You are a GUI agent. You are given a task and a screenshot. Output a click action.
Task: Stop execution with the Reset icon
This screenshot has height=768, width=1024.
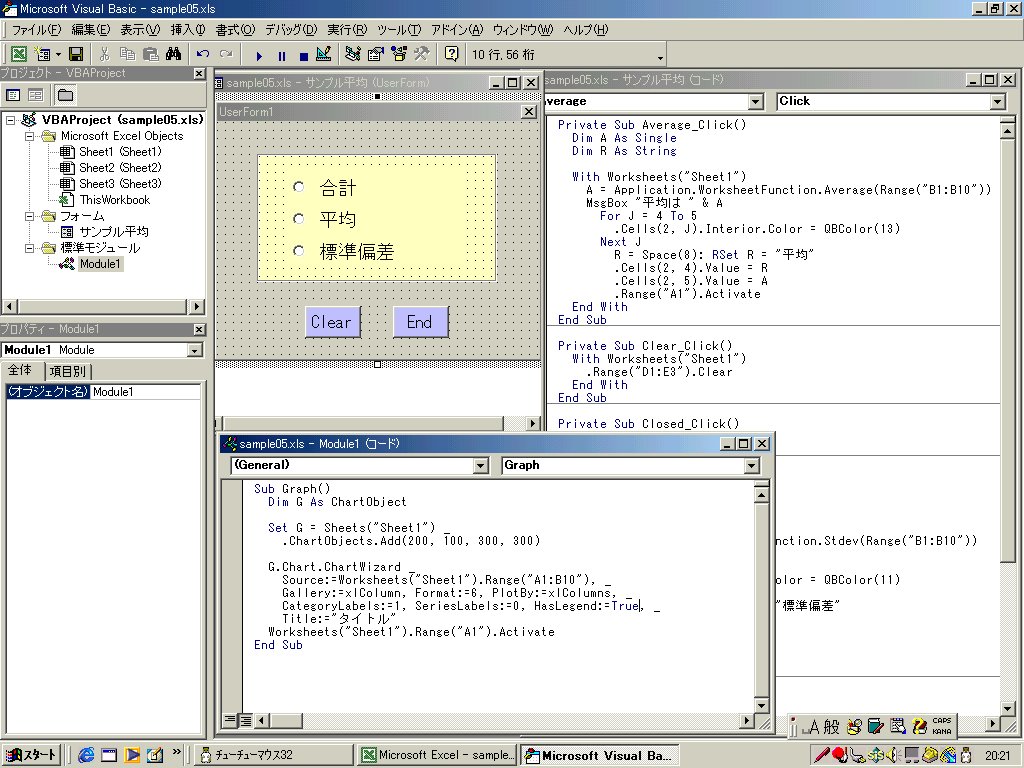point(302,55)
